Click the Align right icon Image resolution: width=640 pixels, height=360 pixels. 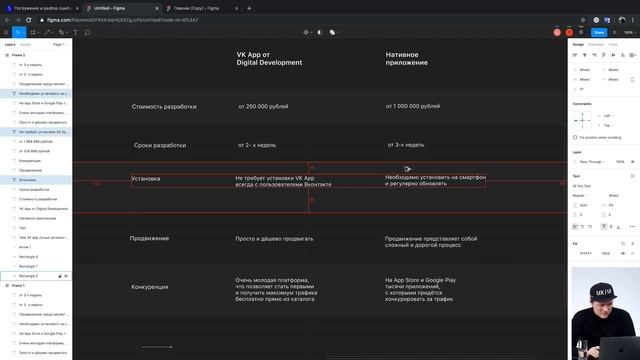coord(594,55)
